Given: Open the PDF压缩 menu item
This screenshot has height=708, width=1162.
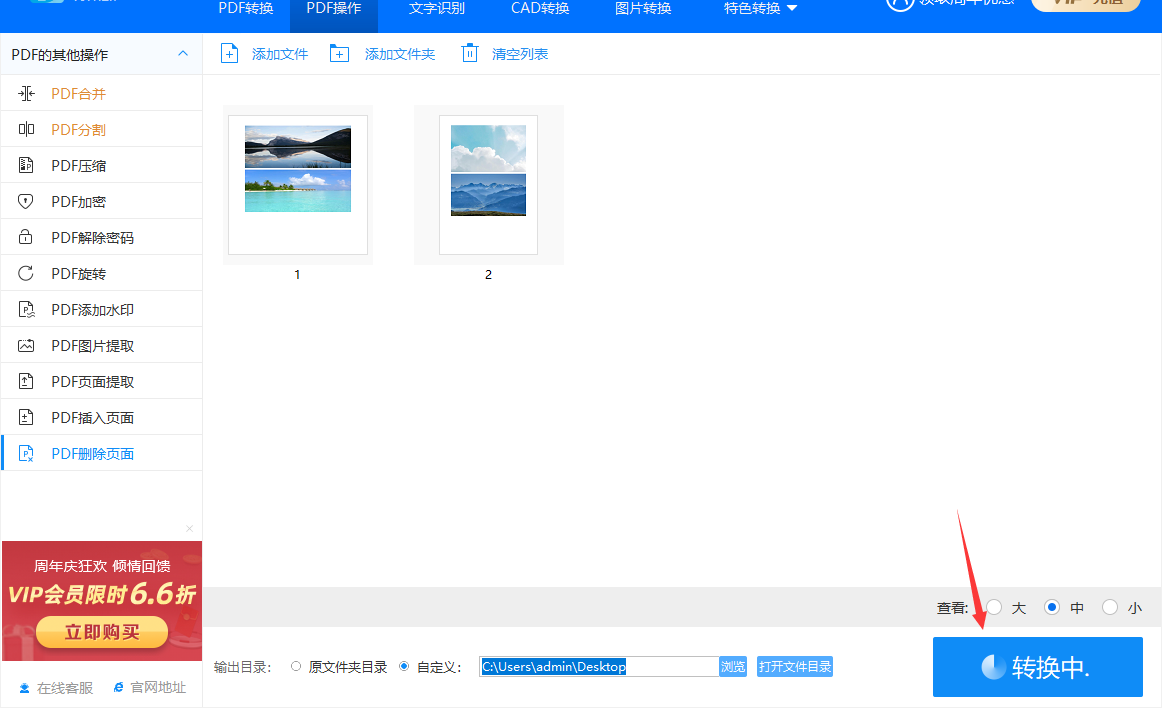Looking at the screenshot, I should pyautogui.click(x=102, y=165).
